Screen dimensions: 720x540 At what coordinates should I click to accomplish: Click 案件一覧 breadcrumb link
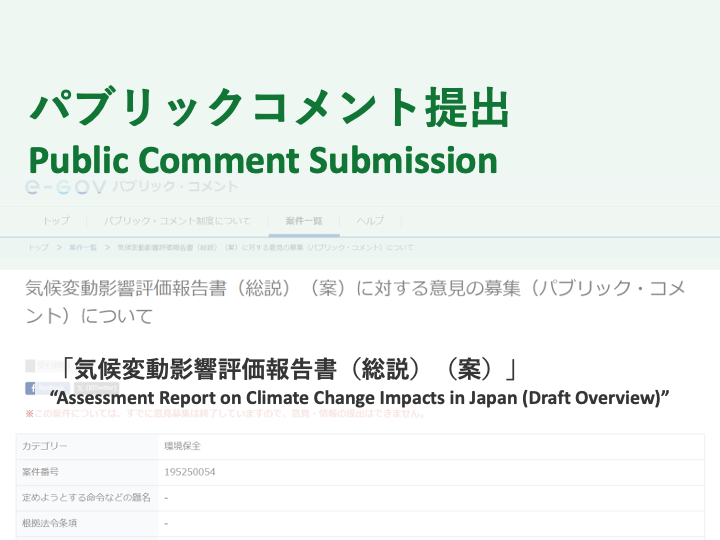point(83,248)
